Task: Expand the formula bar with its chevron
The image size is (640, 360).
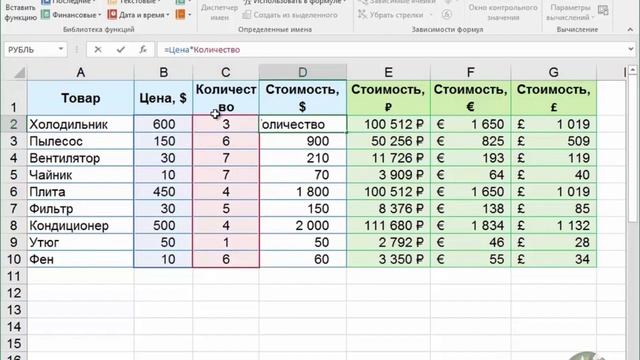Action: click(x=631, y=50)
